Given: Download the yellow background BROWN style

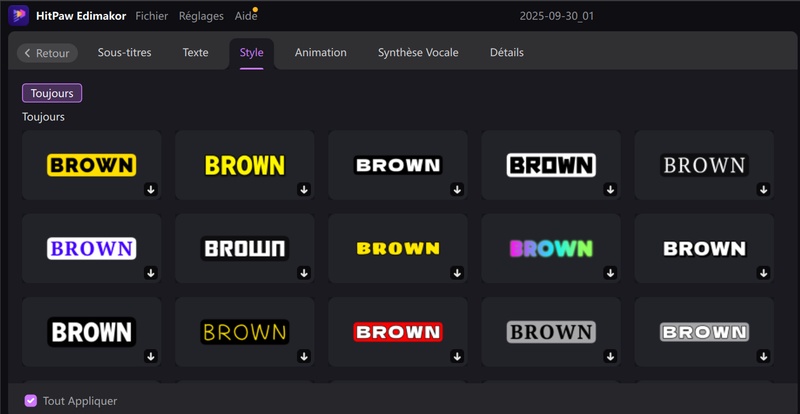Looking at the screenshot, I should (x=150, y=188).
